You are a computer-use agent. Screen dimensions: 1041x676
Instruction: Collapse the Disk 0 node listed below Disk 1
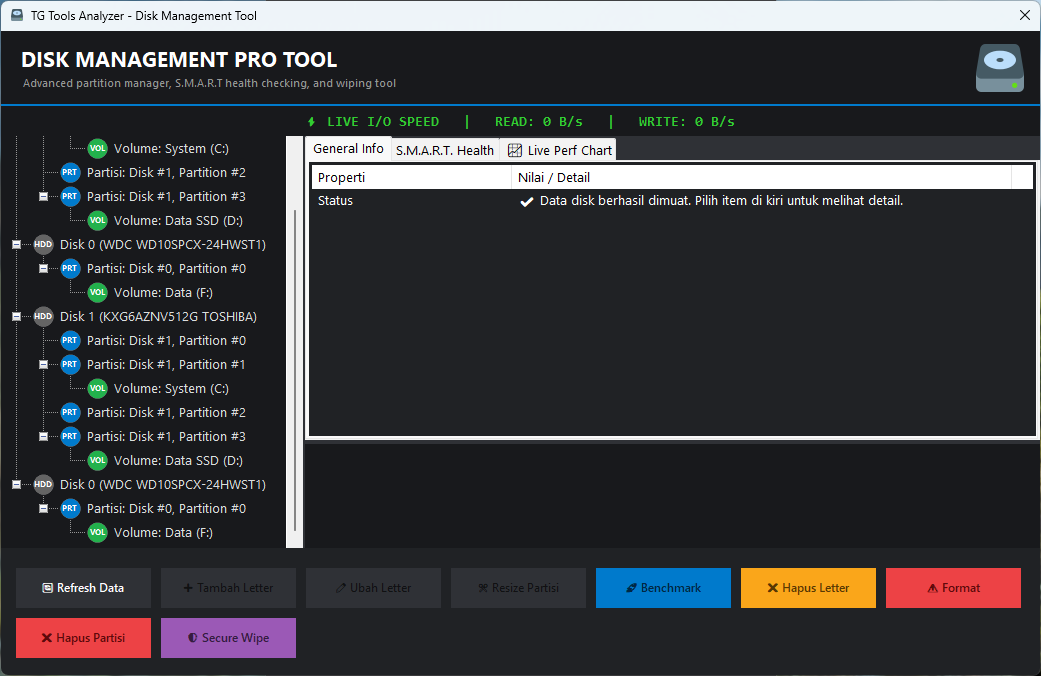[17, 485]
